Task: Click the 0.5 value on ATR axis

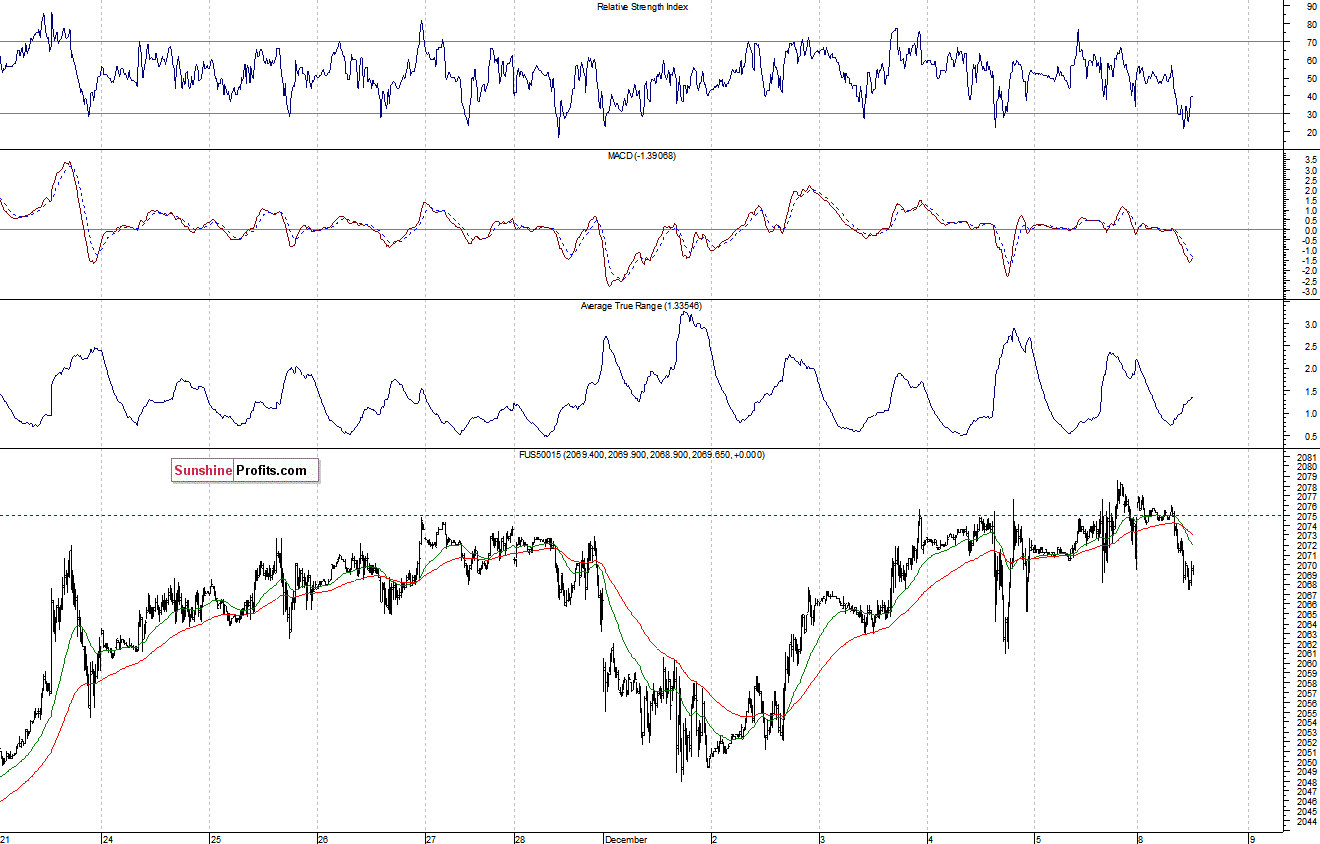Action: (x=1311, y=436)
